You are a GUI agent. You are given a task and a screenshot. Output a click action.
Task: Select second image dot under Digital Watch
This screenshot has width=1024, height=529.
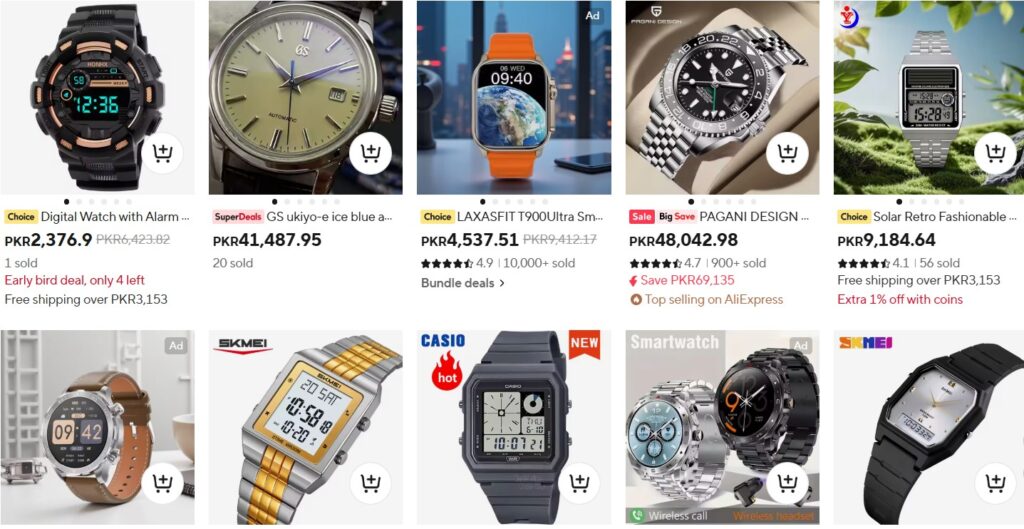[x=79, y=202]
